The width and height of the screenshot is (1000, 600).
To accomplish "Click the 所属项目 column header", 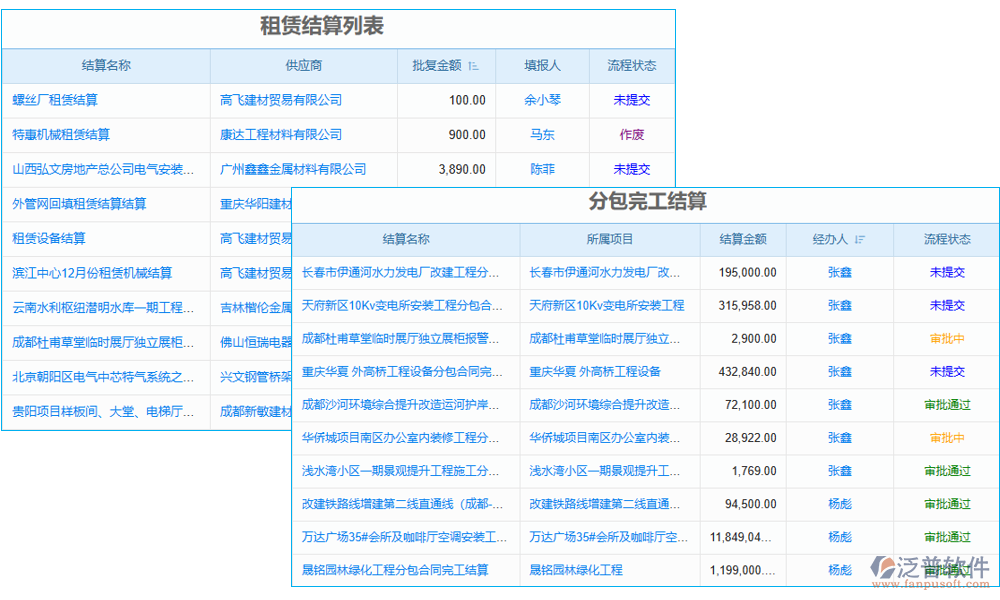I will pyautogui.click(x=609, y=239).
